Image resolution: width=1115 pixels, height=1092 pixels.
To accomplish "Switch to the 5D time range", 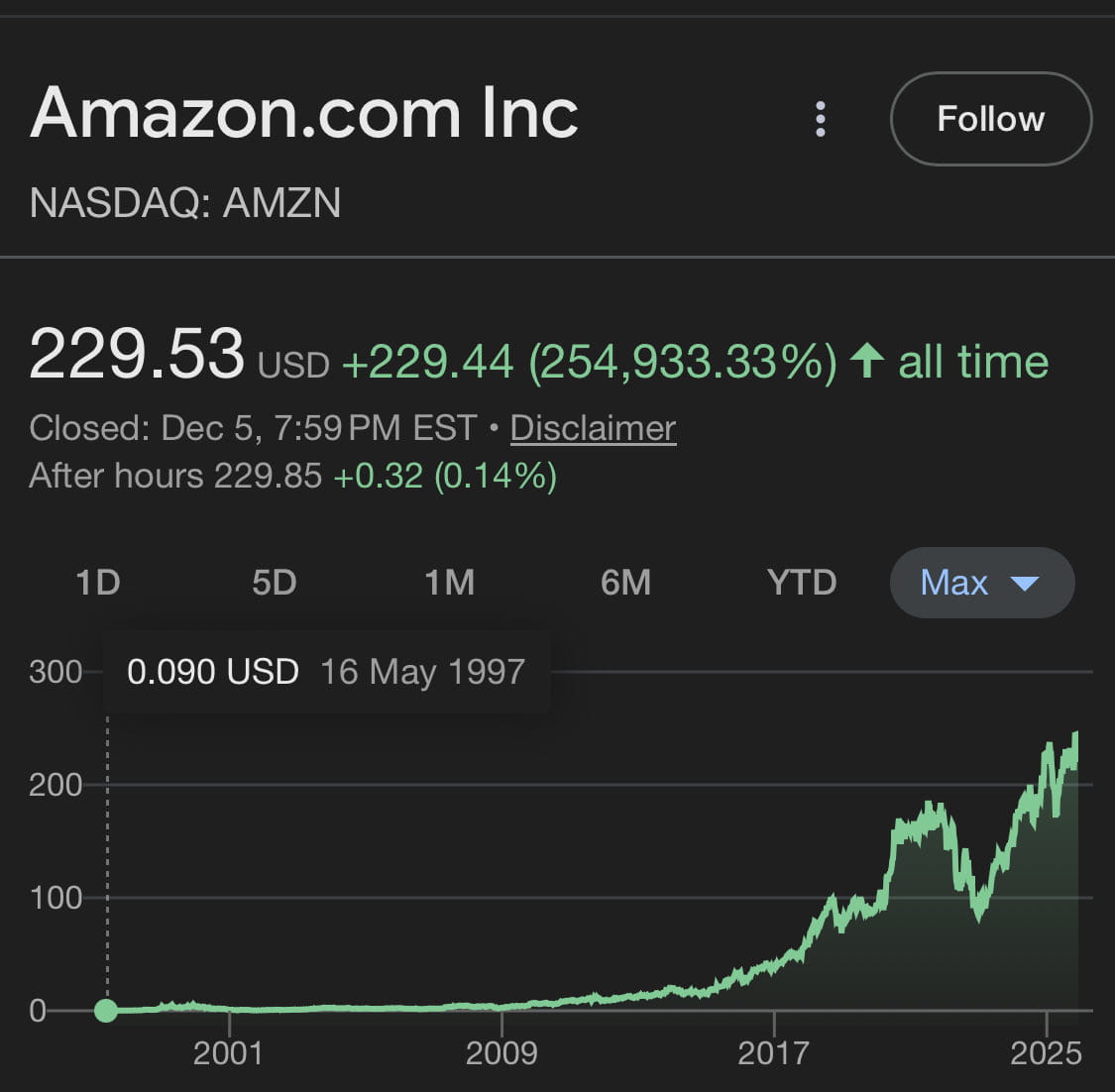I will coord(274,583).
